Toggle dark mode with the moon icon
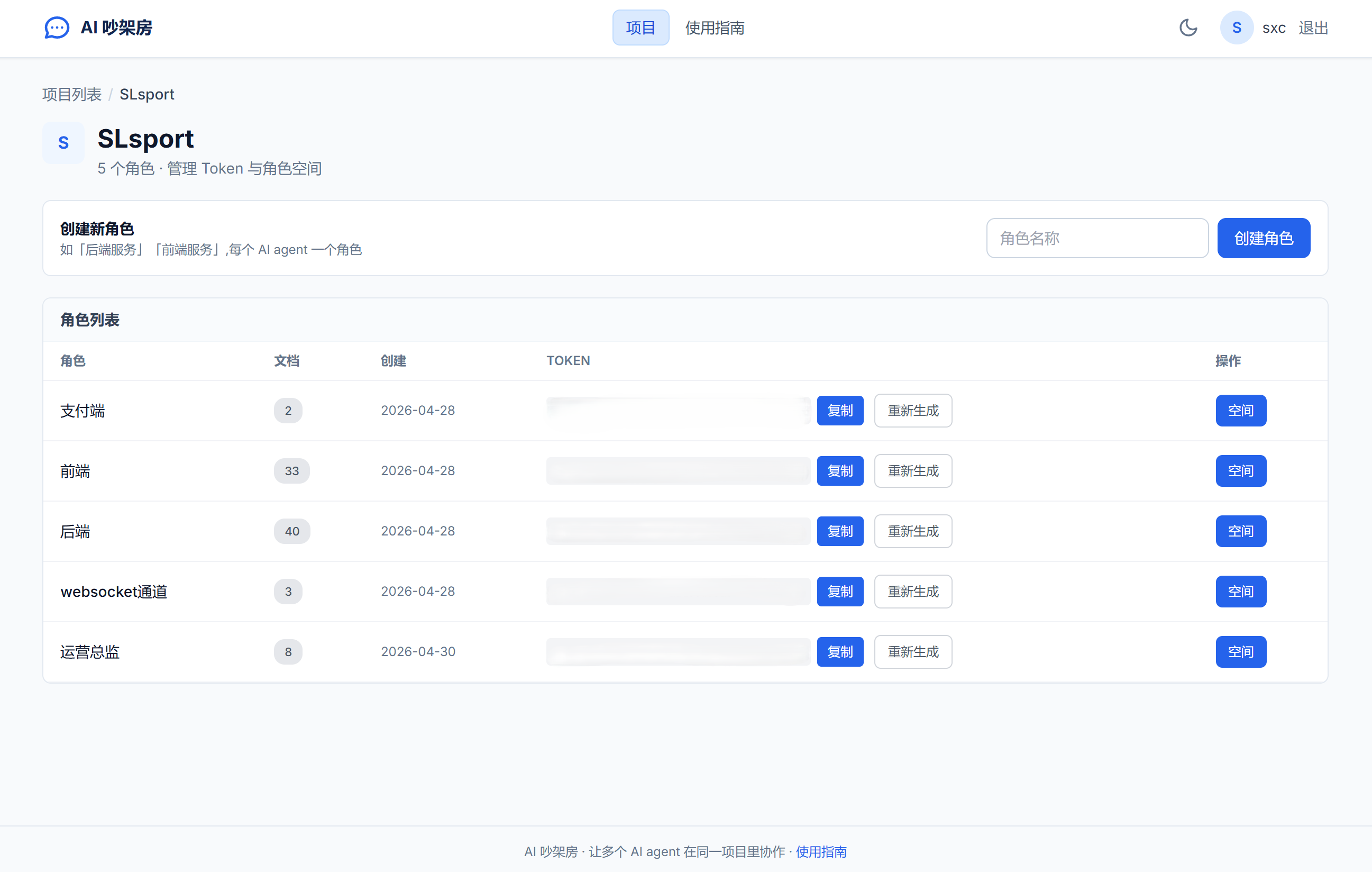Screen dimensions: 1372x872 tap(1188, 28)
